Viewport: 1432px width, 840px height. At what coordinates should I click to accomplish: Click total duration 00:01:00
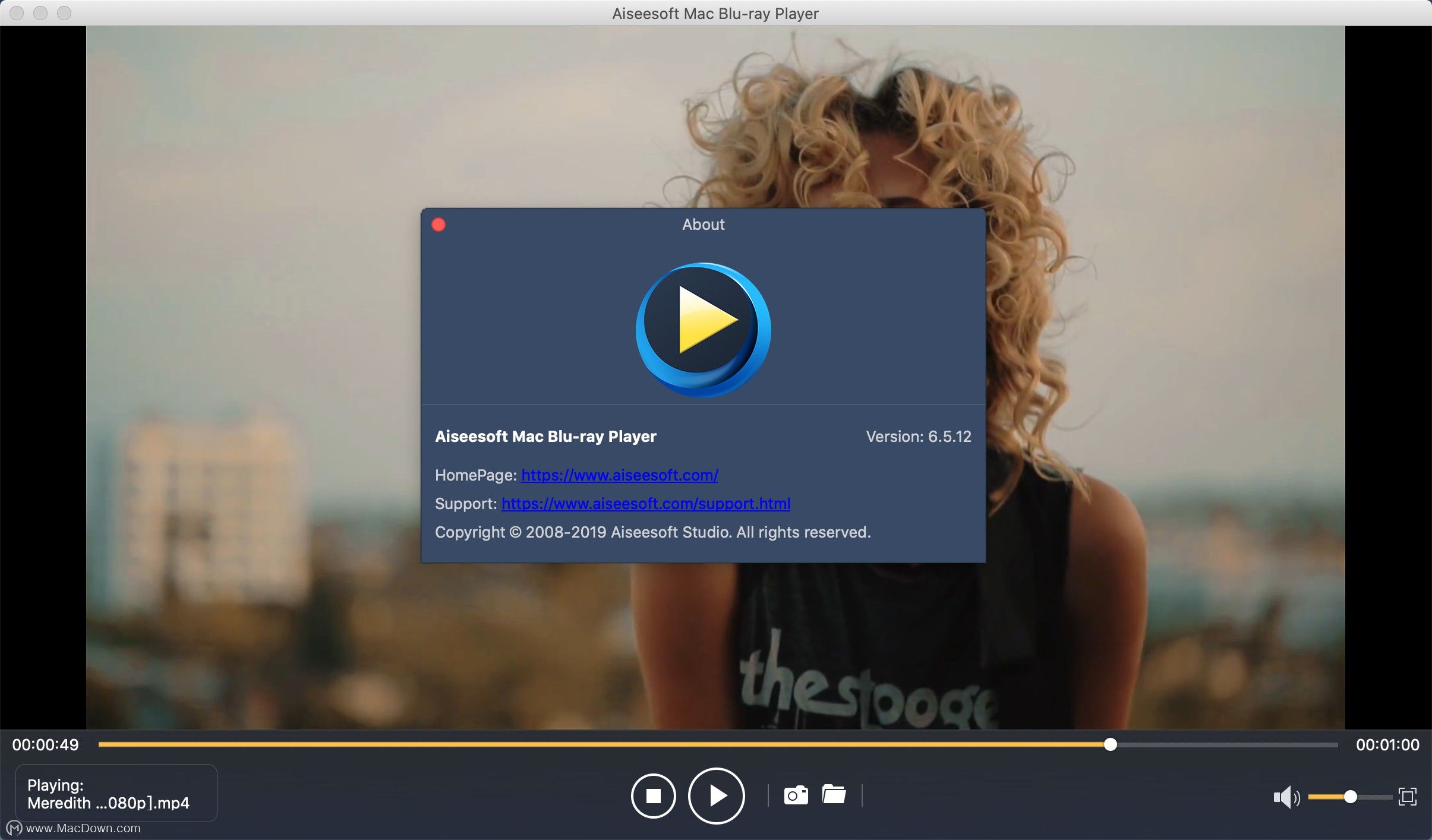click(x=1387, y=744)
